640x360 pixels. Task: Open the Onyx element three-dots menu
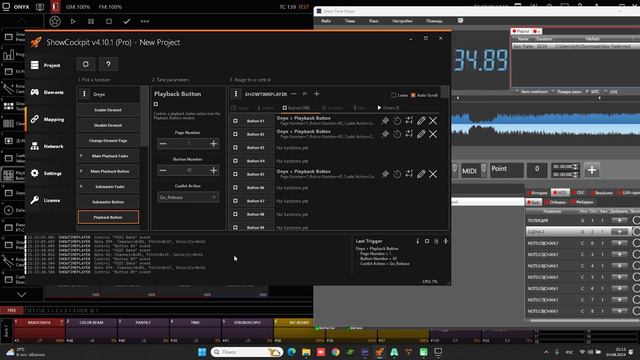(84, 94)
